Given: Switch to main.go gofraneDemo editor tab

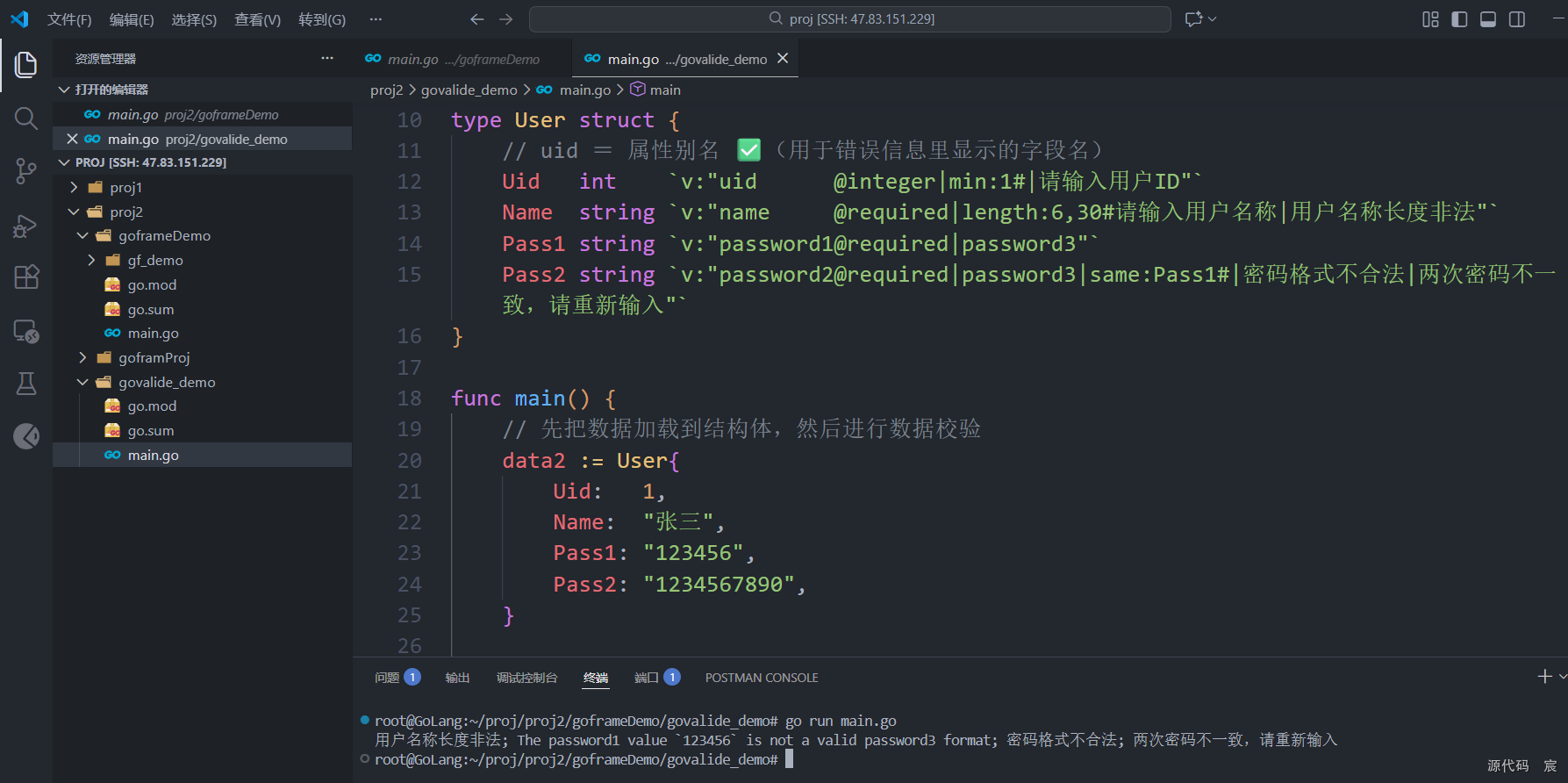Looking at the screenshot, I should [462, 59].
